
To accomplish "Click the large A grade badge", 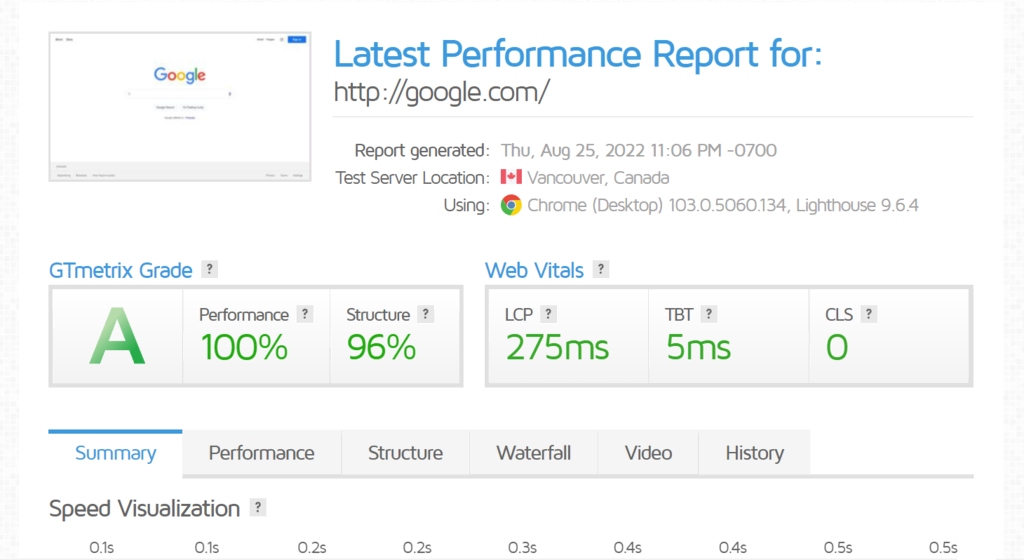I will point(117,337).
